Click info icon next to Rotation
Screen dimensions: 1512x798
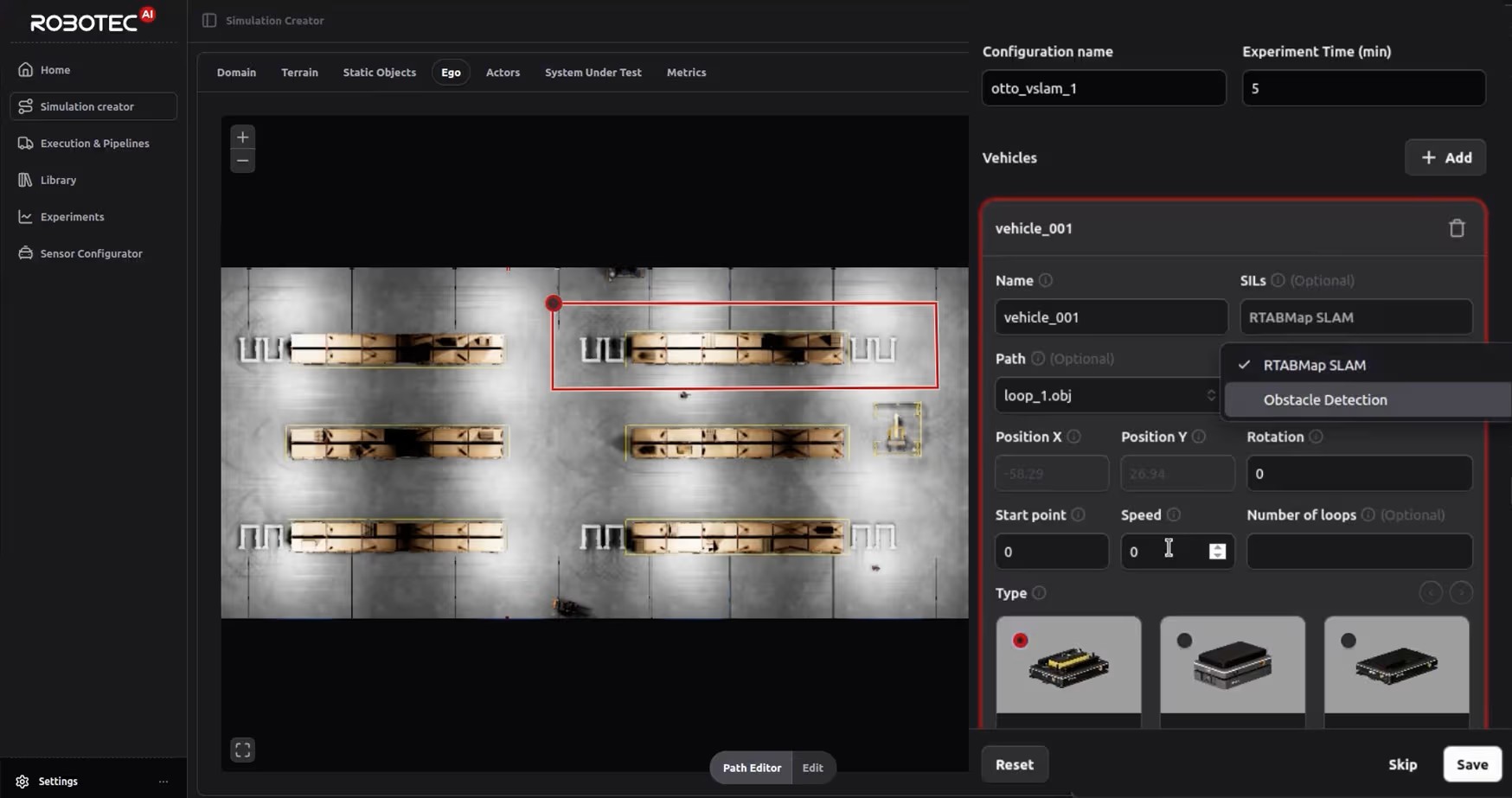click(x=1316, y=437)
